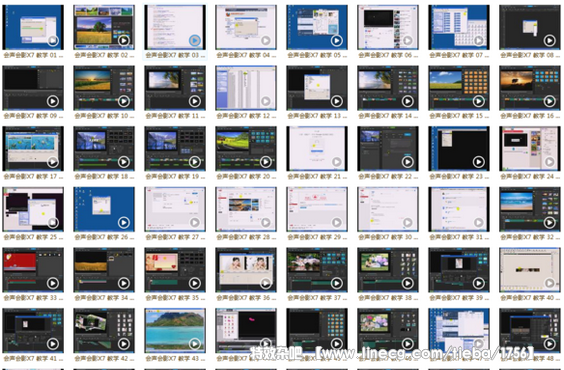Open the 教学 42 thumbnail

point(104,330)
